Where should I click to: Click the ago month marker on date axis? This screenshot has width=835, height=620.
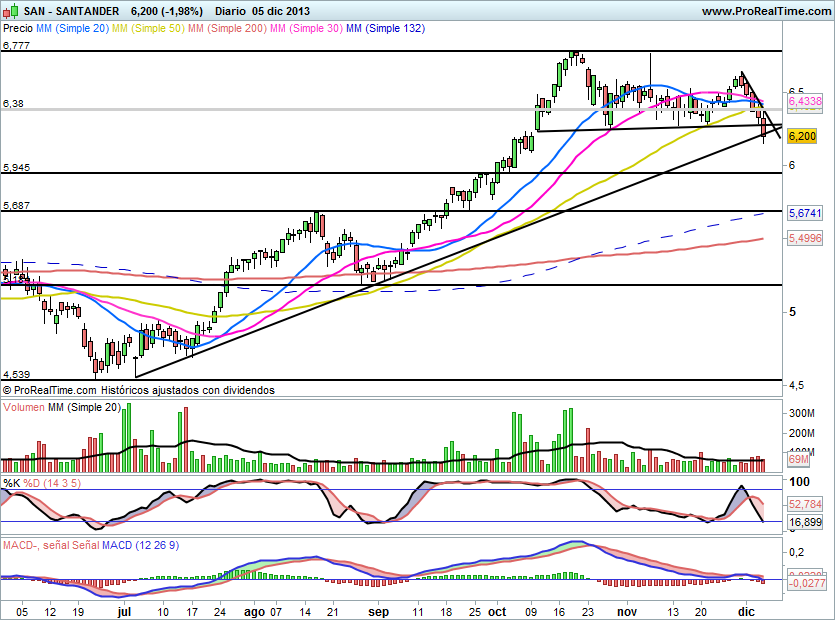point(255,612)
